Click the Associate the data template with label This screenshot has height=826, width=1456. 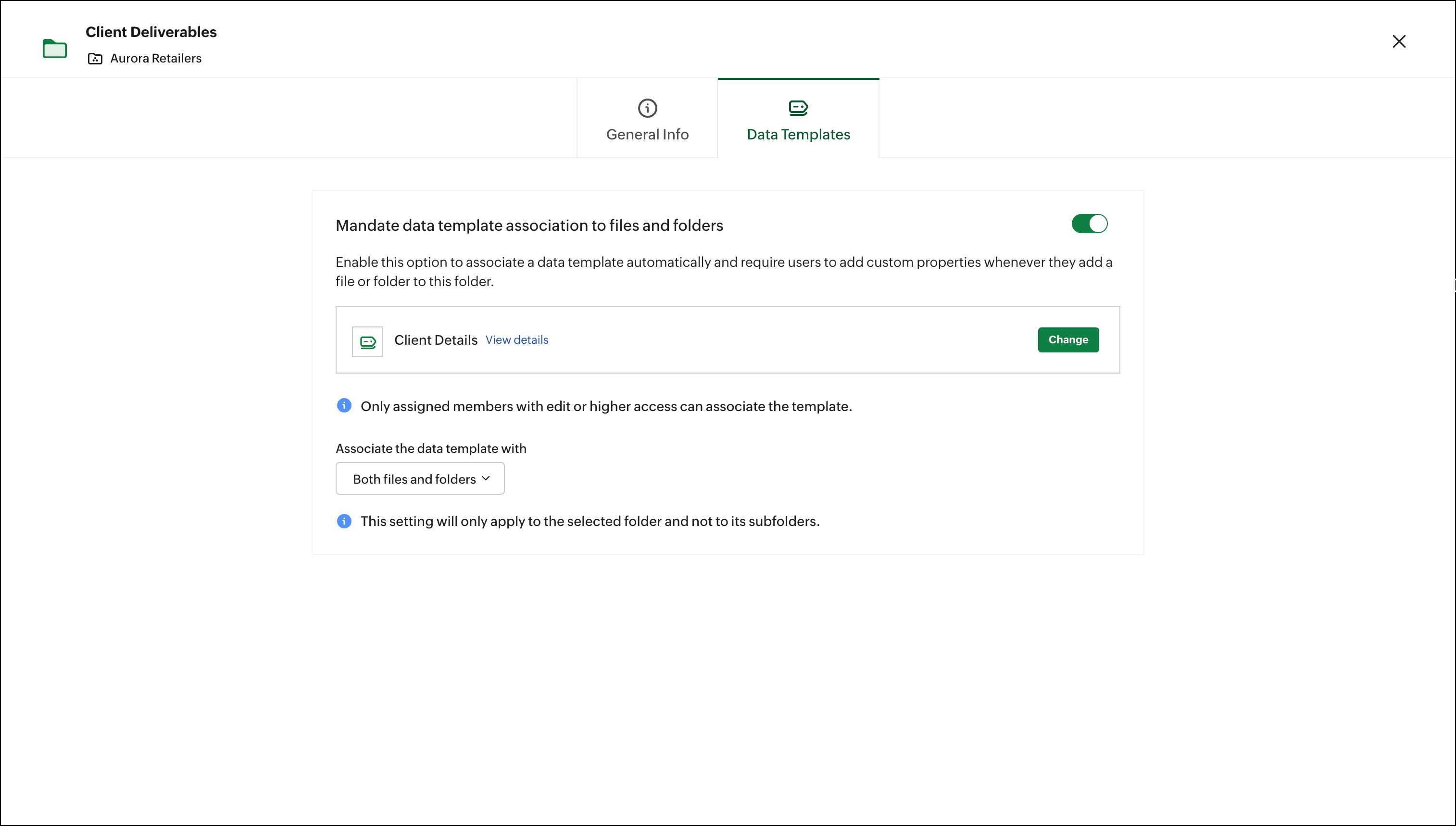tap(431, 448)
